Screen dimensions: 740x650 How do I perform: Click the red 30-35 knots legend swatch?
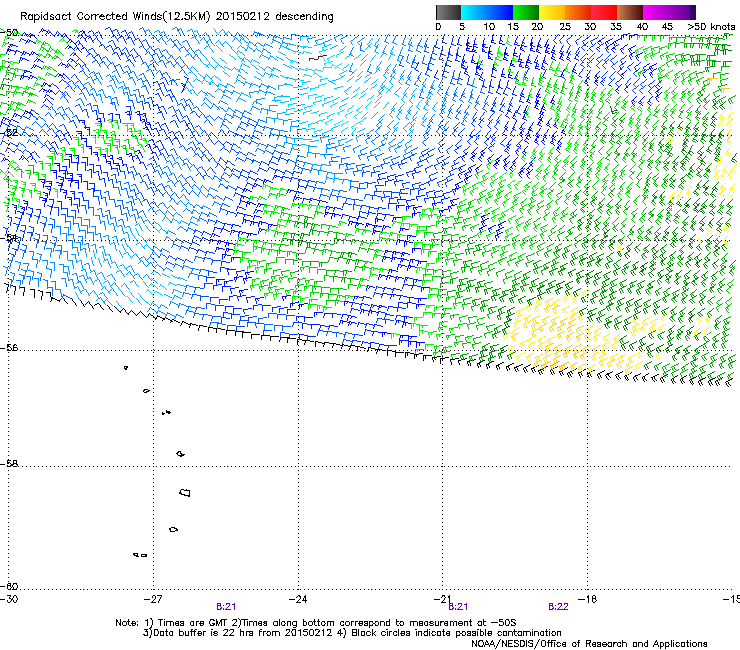(x=604, y=12)
